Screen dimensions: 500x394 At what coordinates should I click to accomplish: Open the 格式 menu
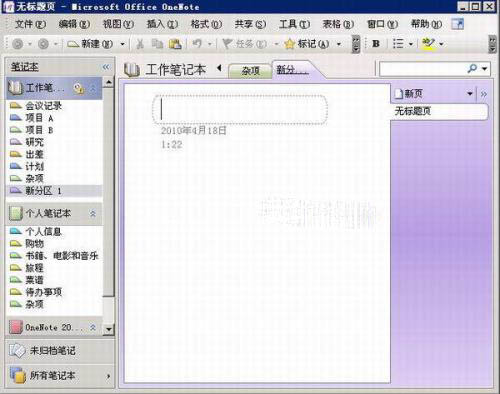tap(206, 24)
